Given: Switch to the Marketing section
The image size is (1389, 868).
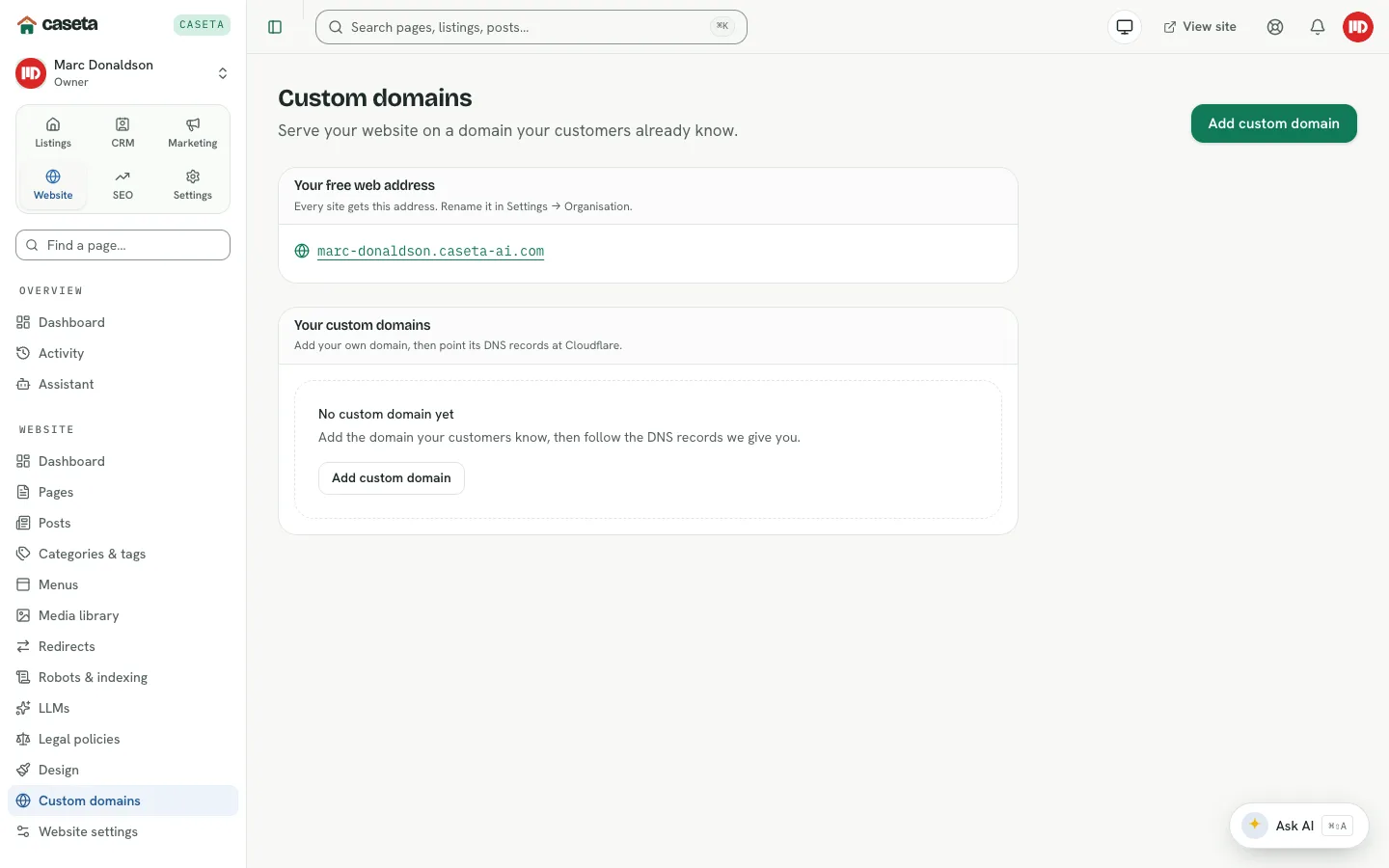Looking at the screenshot, I should (x=193, y=133).
